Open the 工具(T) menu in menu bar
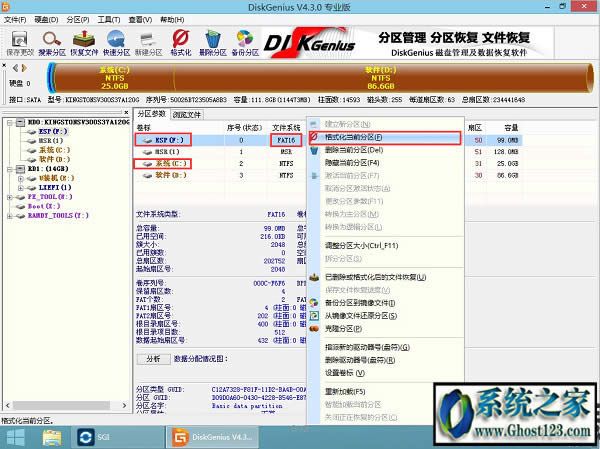The height and width of the screenshot is (449, 600). pyautogui.click(x=110, y=18)
